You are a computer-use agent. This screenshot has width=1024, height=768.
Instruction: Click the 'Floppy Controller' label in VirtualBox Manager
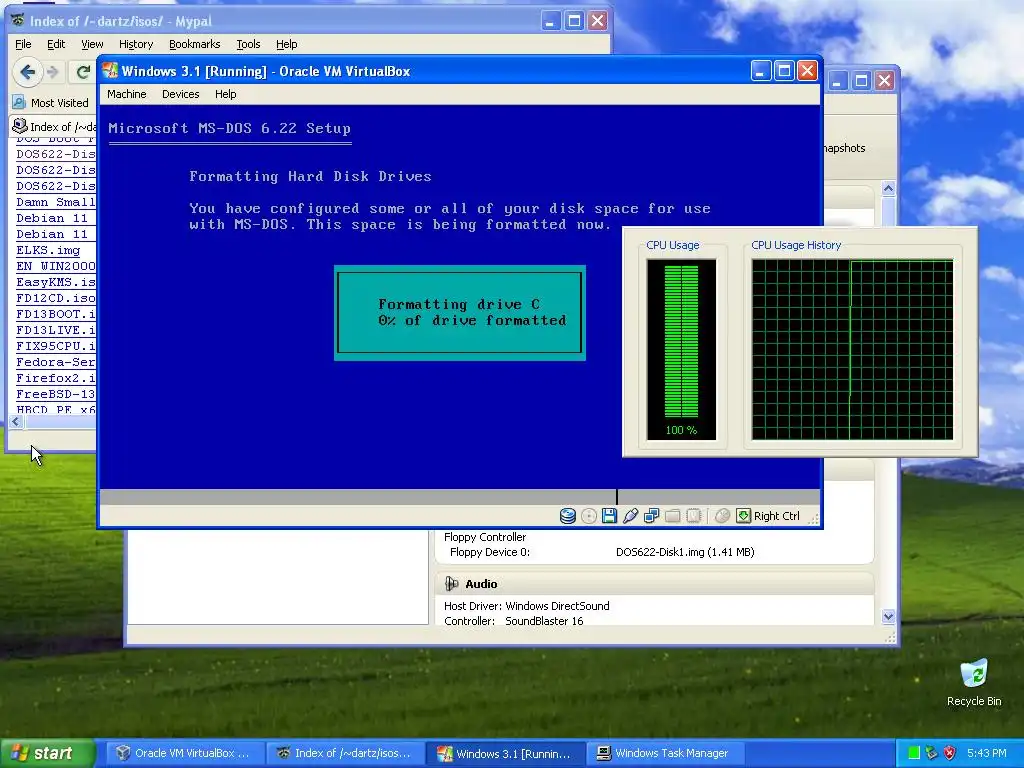coord(485,537)
